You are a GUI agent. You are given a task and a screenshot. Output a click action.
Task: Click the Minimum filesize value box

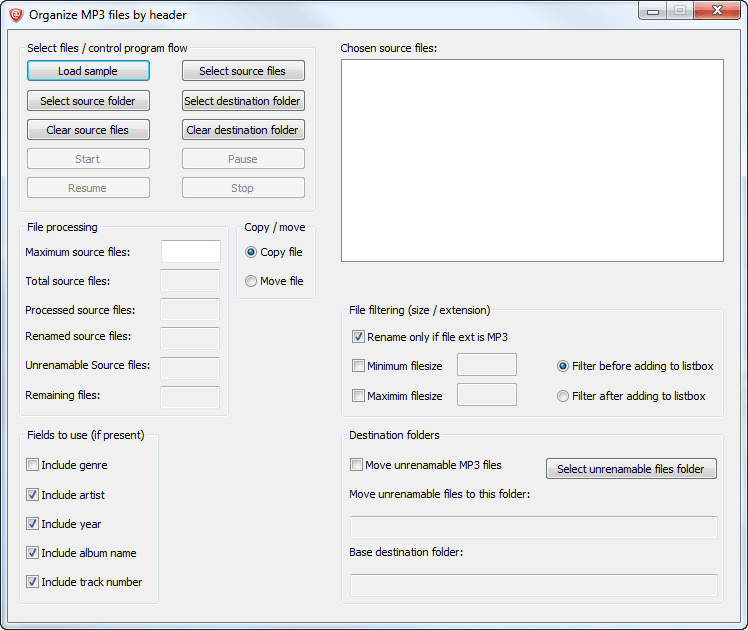click(x=487, y=365)
